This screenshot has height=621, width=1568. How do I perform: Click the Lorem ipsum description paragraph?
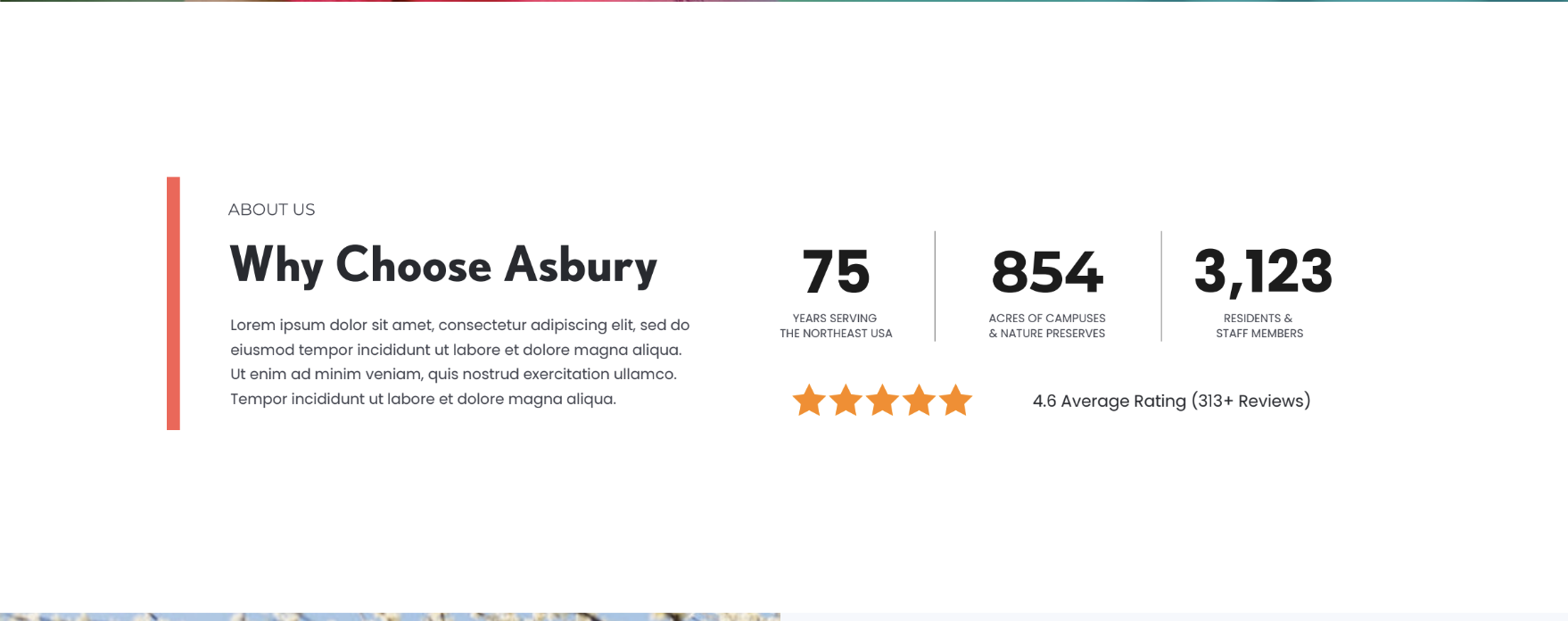pos(459,362)
